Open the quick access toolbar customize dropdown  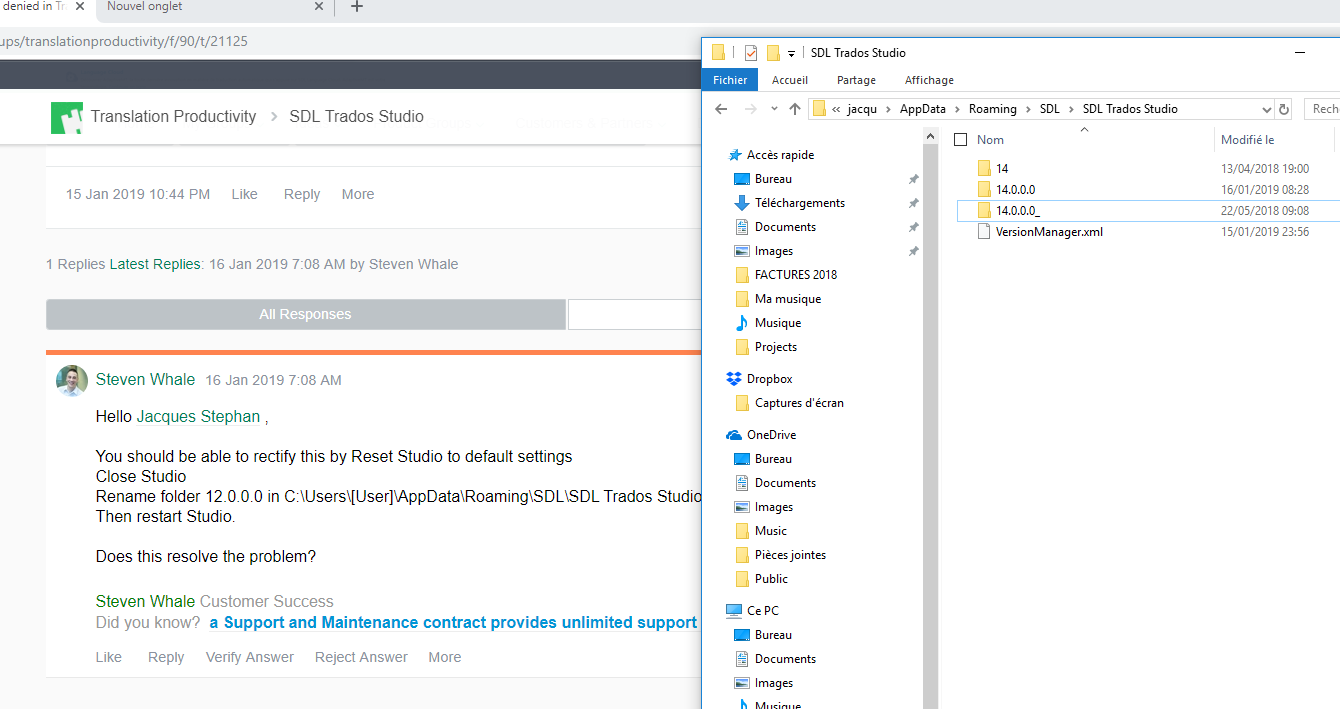[791, 53]
